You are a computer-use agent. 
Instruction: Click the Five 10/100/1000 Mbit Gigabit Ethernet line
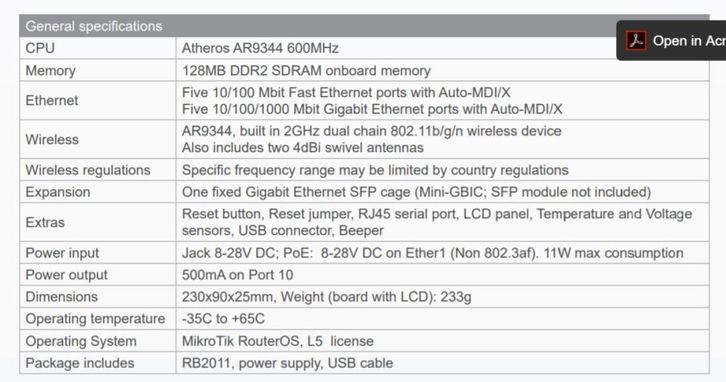click(x=372, y=109)
